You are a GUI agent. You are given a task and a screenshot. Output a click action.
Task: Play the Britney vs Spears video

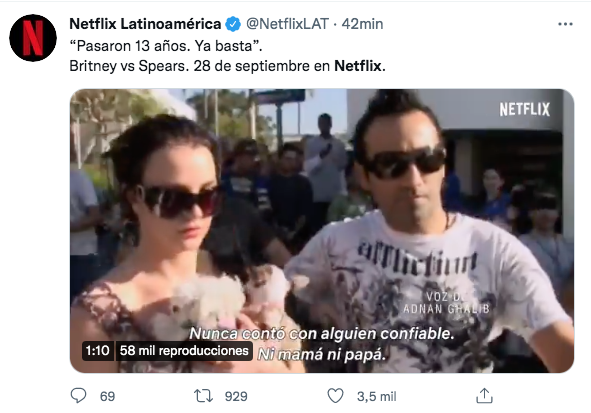(x=322, y=231)
